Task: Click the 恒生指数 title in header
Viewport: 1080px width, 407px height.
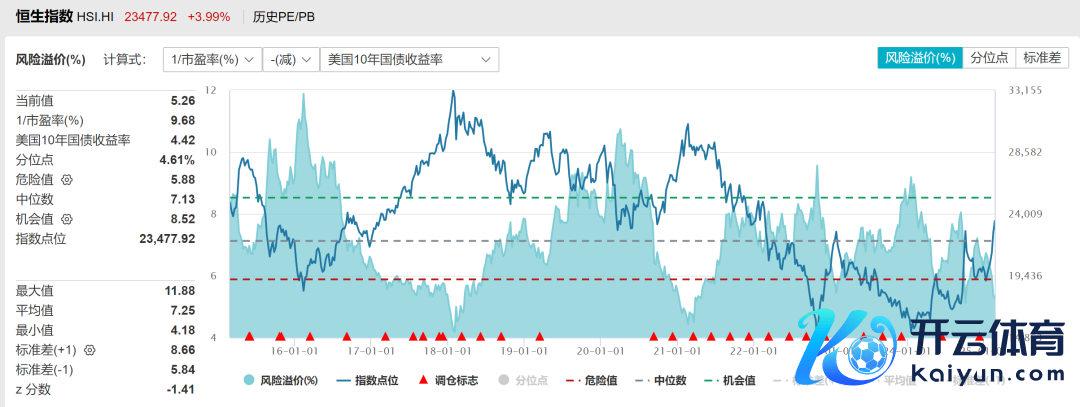Action: pos(43,16)
